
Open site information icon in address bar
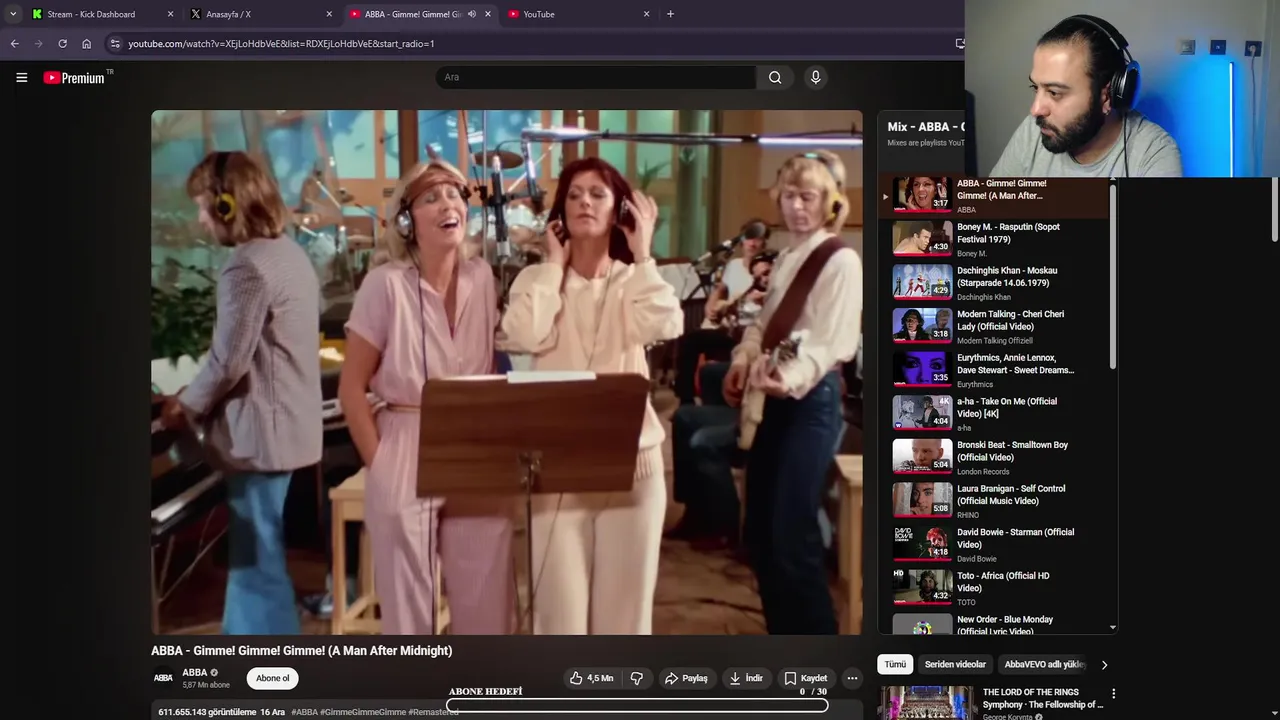coord(115,44)
